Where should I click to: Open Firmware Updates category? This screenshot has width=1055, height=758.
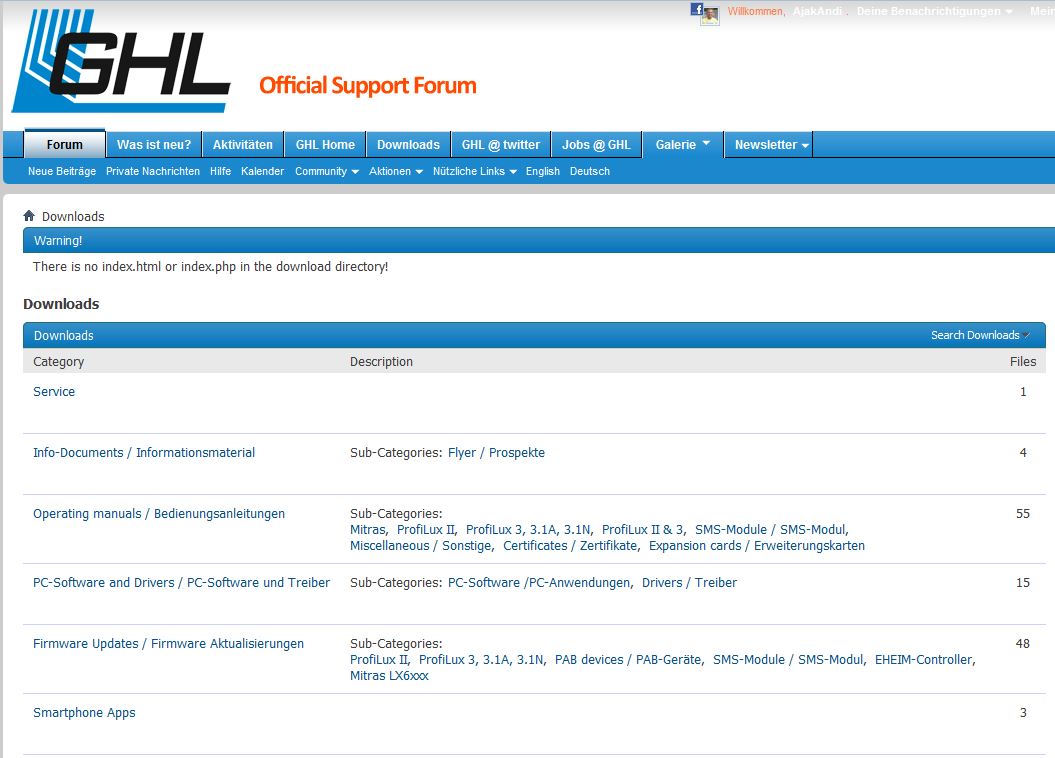click(168, 644)
